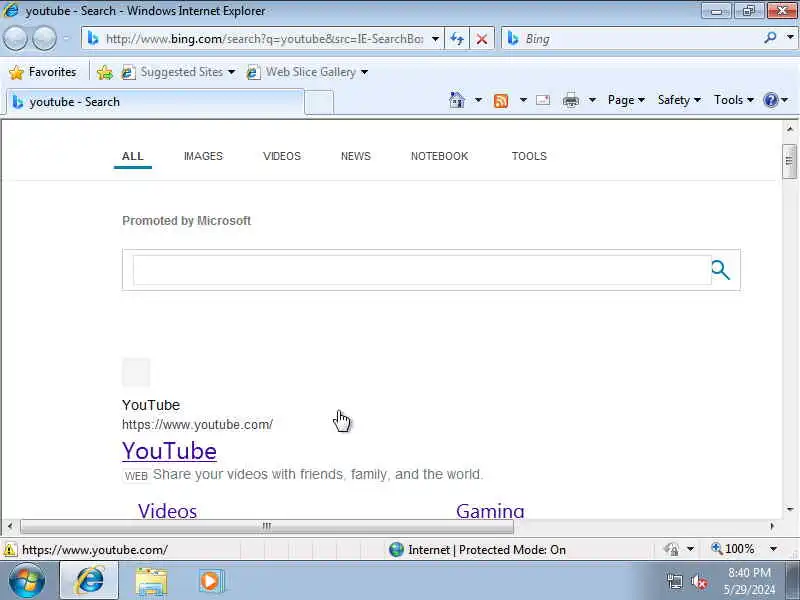Click Internet Explorer taskbar icon
Screen dimensions: 800x600
pyautogui.click(x=89, y=581)
